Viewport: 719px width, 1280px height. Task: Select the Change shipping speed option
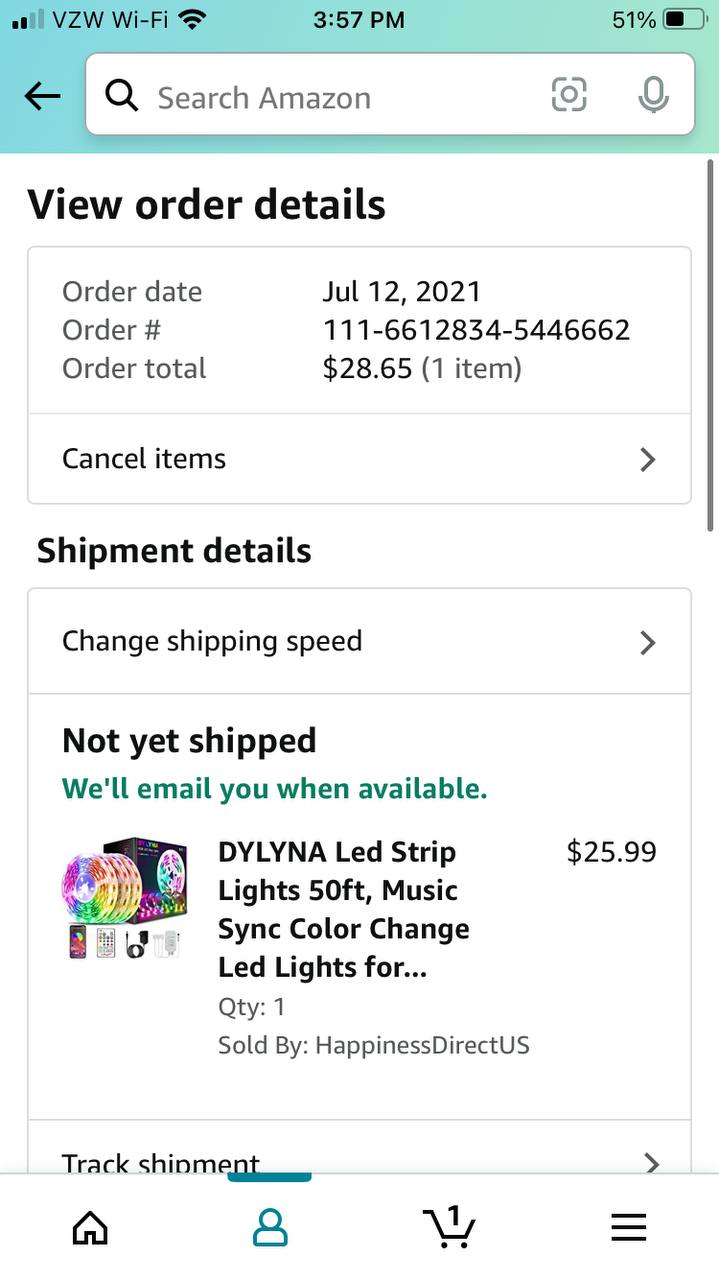point(212,641)
